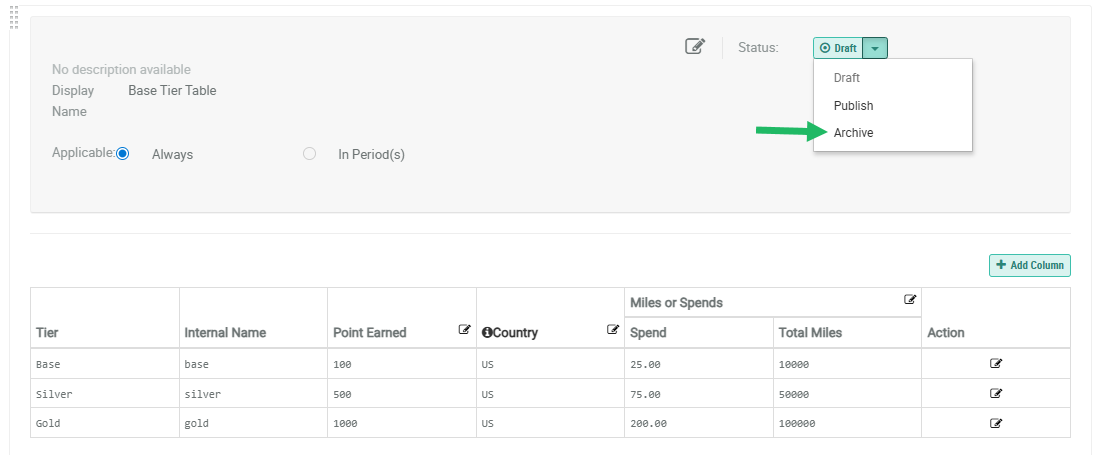The height and width of the screenshot is (455, 1099).
Task: Click the Silver row Point Earned cell
Action: [x=343, y=394]
